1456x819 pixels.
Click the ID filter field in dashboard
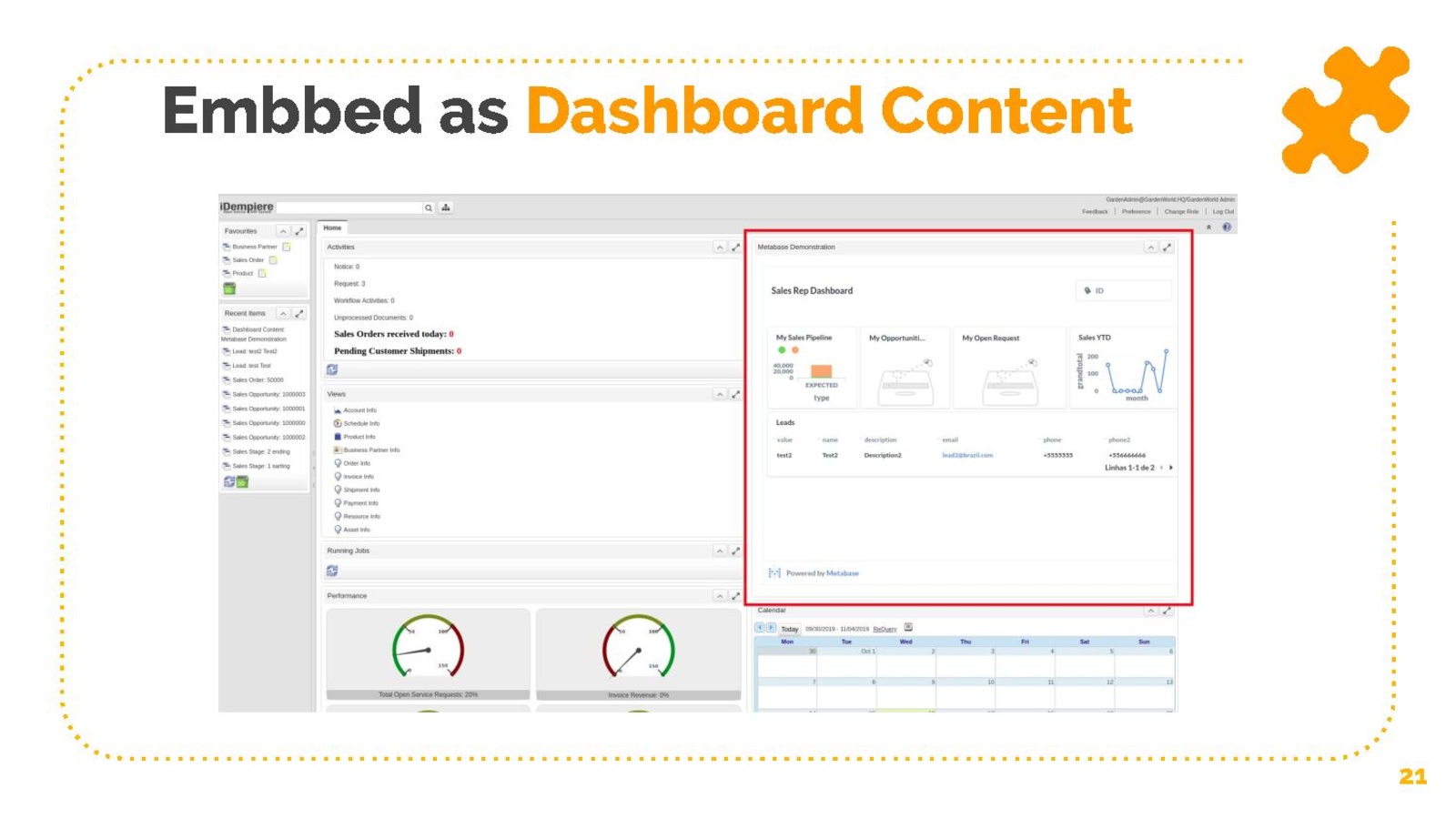point(1124,291)
